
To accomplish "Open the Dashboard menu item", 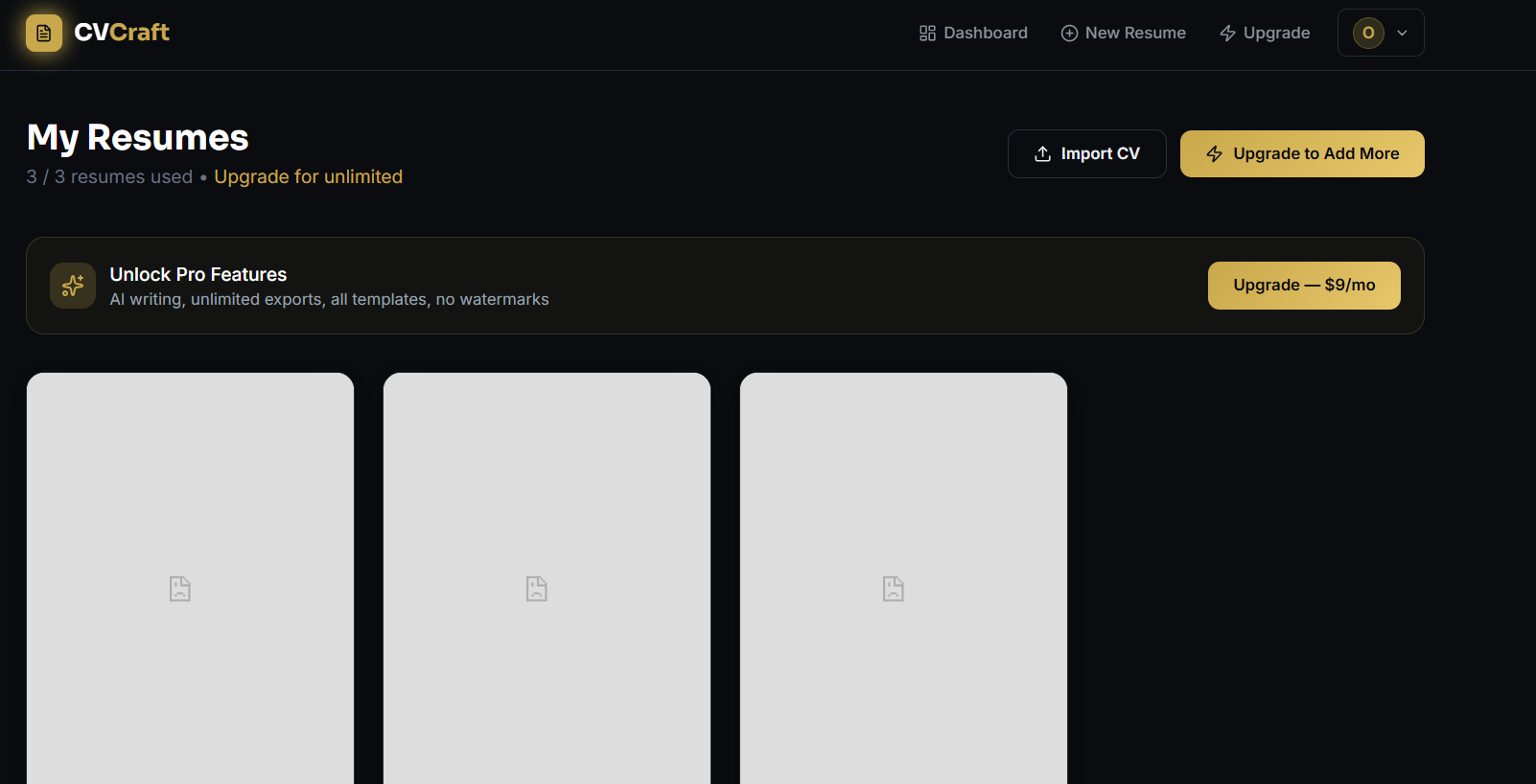I will coord(973,33).
